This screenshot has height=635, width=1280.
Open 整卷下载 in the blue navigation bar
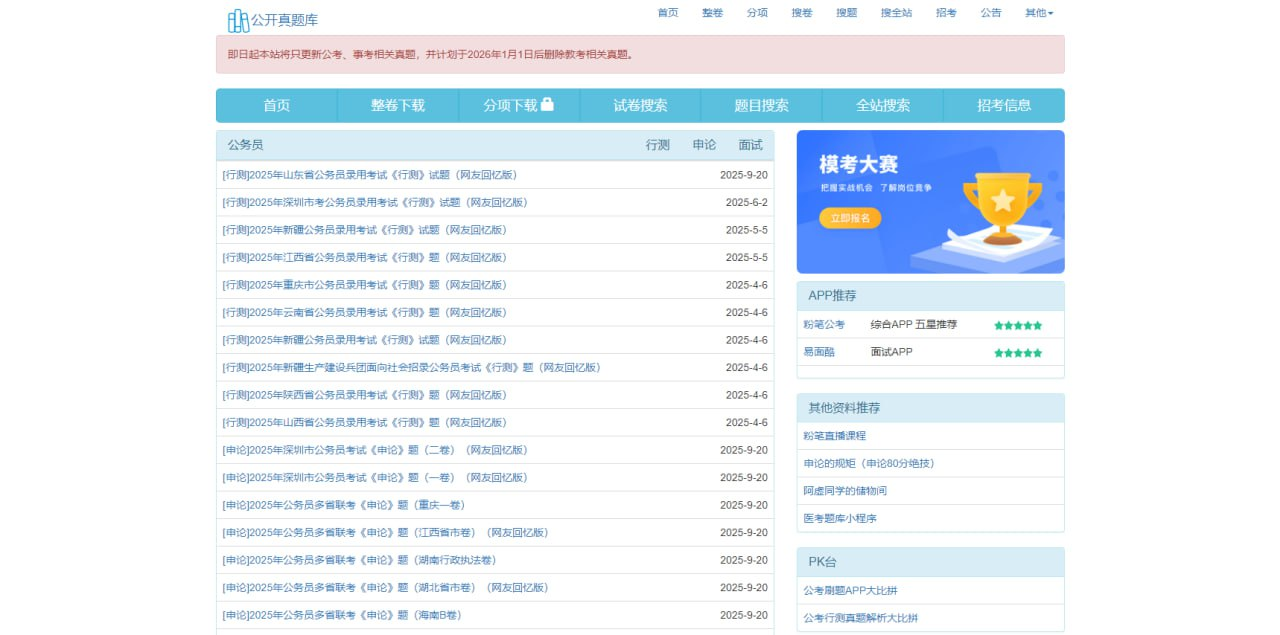(398, 105)
